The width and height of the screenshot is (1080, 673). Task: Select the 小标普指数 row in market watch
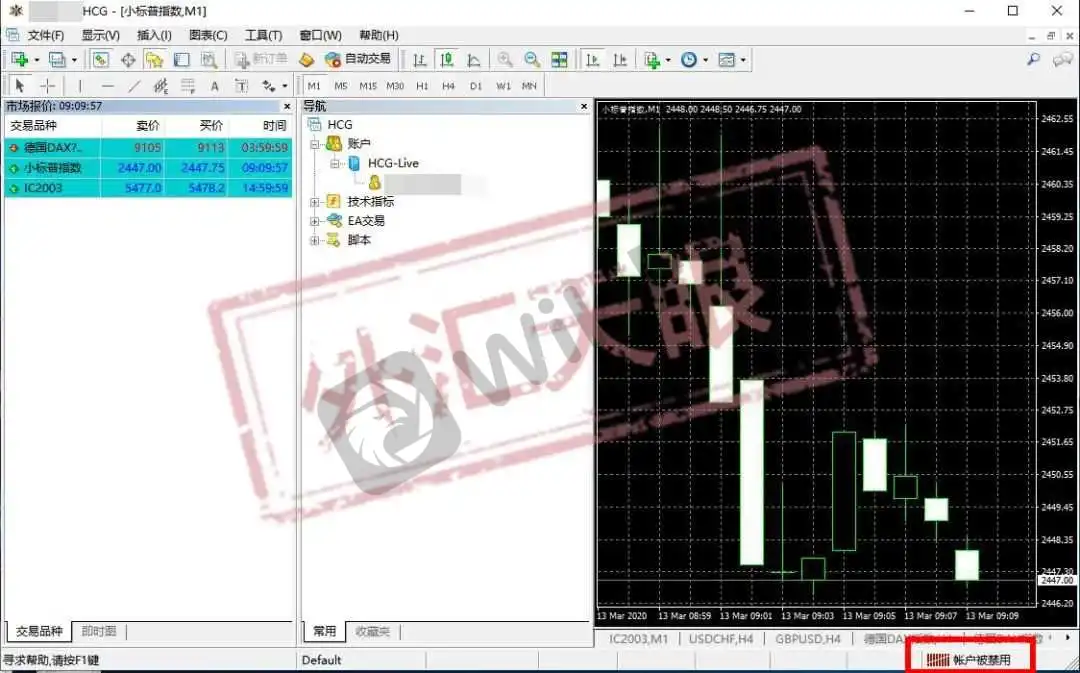click(148, 167)
